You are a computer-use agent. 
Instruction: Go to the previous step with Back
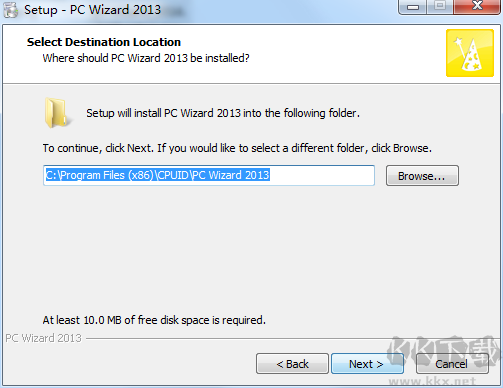coord(292,364)
